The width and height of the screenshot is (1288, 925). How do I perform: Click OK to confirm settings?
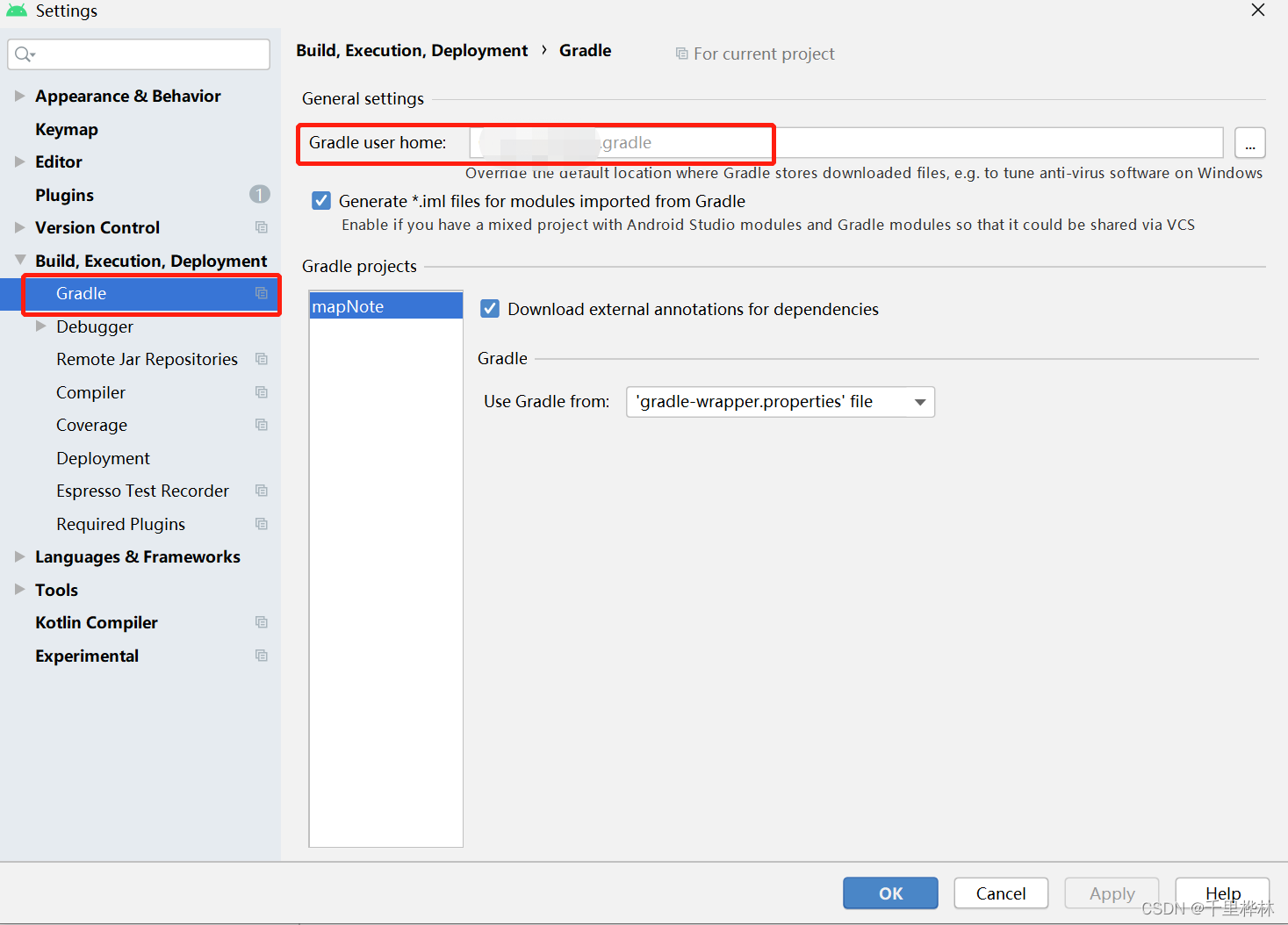click(x=890, y=893)
